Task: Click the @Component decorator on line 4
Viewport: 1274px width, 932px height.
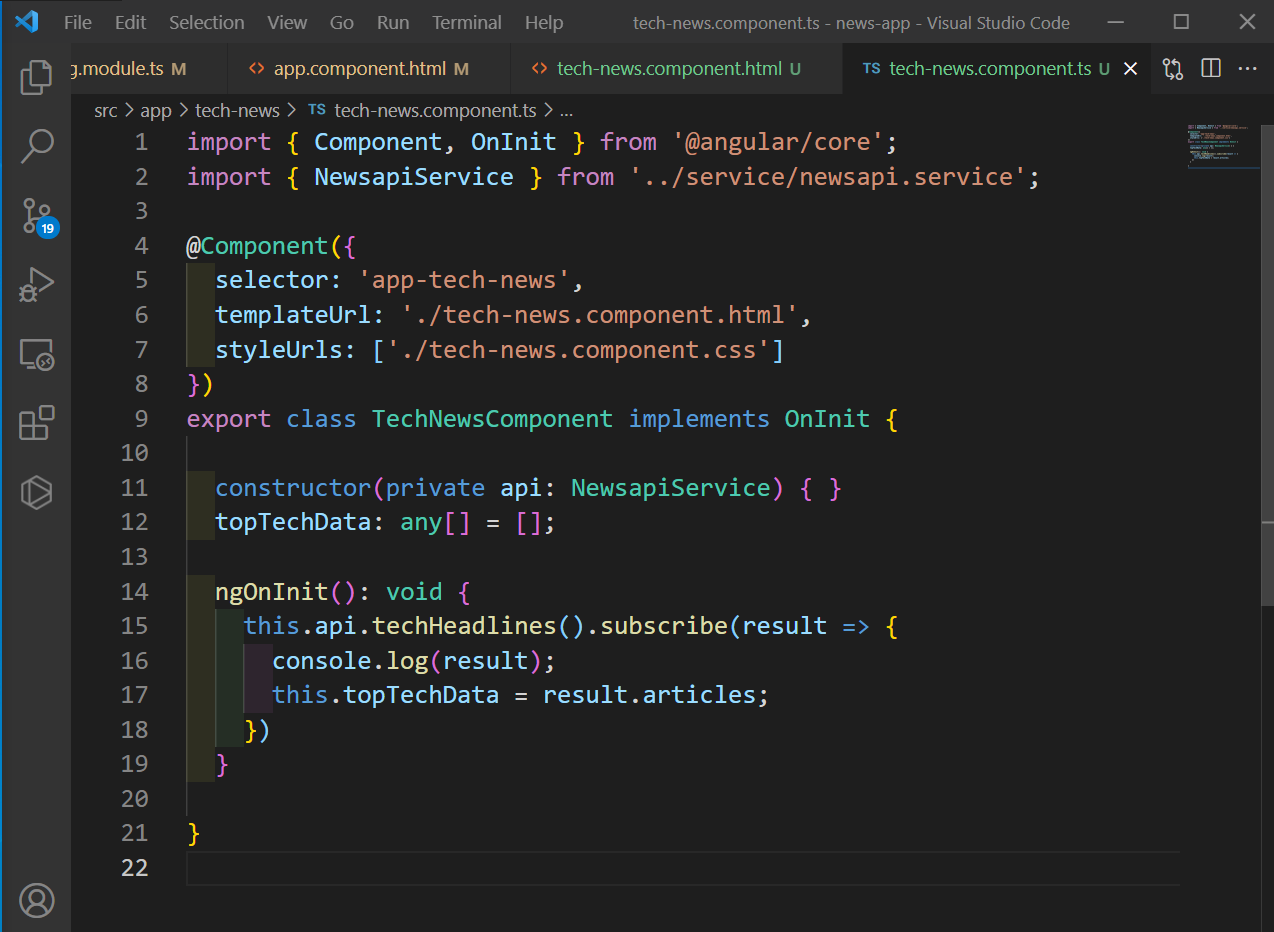Action: tap(257, 246)
